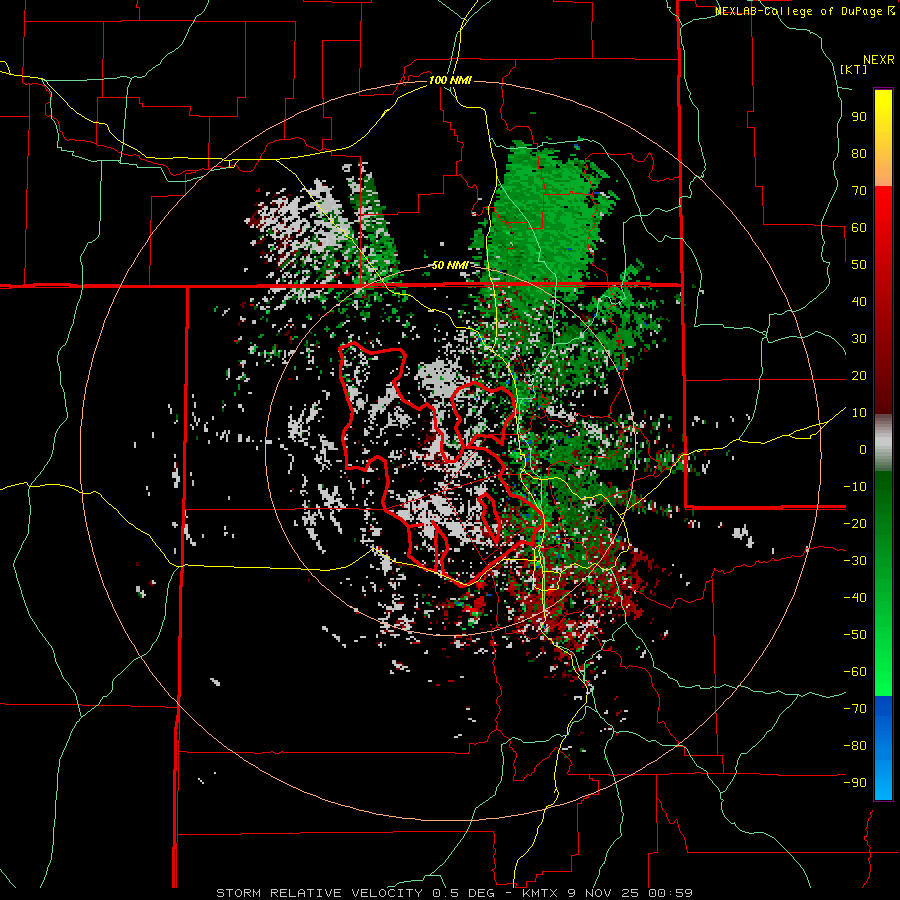Click the "NEXR" label above the color scale
Image resolution: width=900 pixels, height=900 pixels.
coord(879,60)
